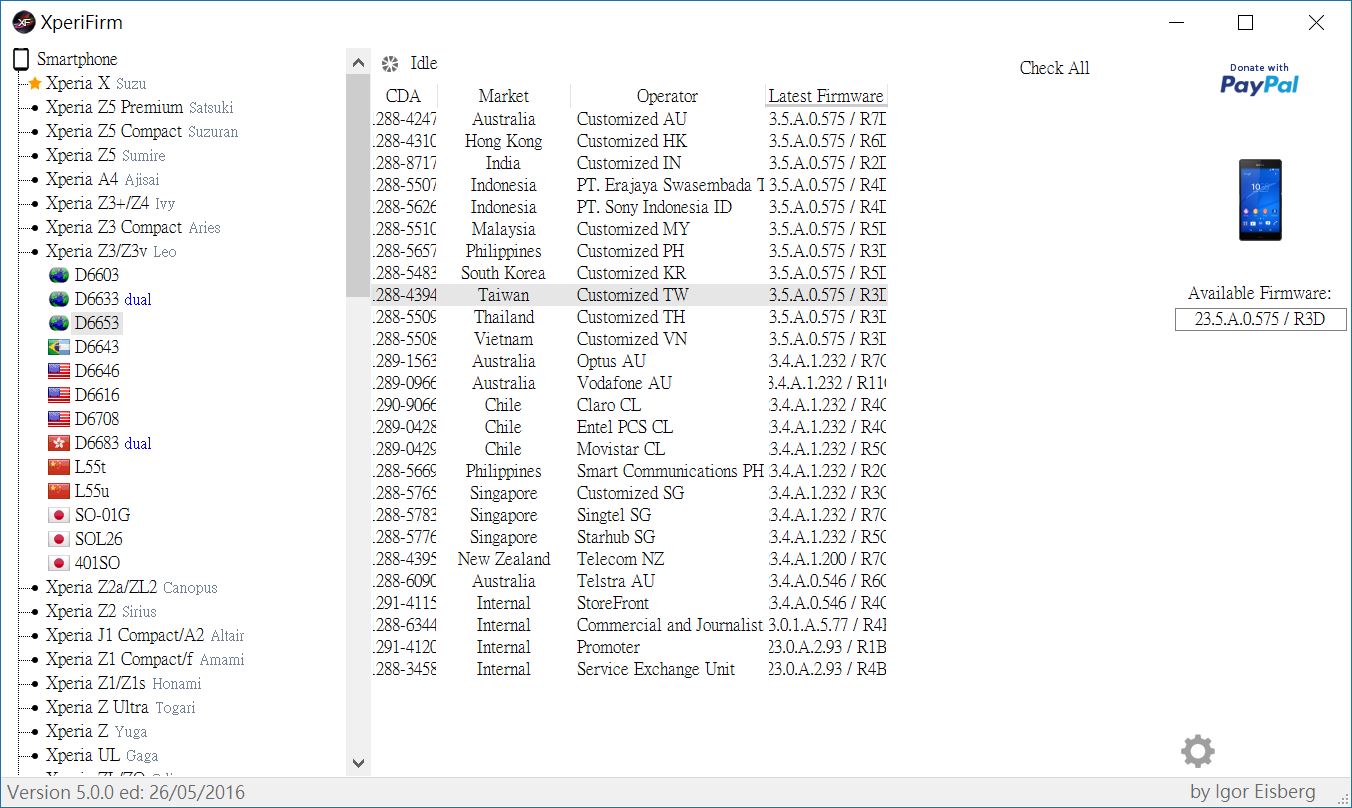Click the settings gear icon
The height and width of the screenshot is (808, 1352).
[1197, 751]
